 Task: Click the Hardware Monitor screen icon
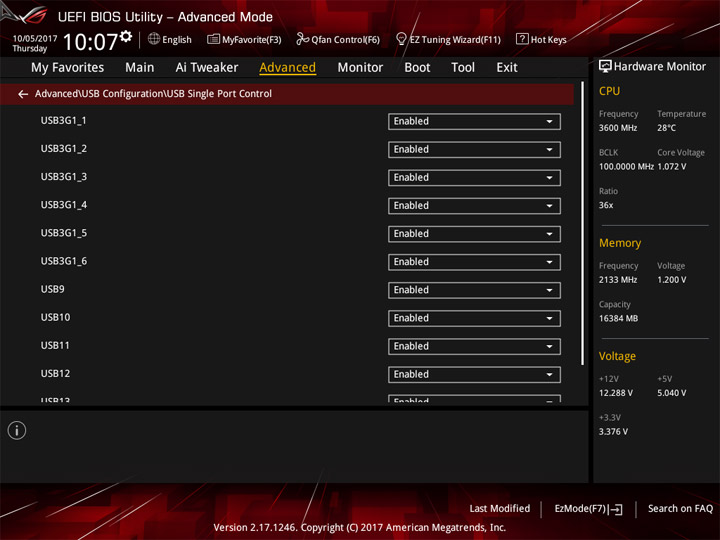[605, 67]
